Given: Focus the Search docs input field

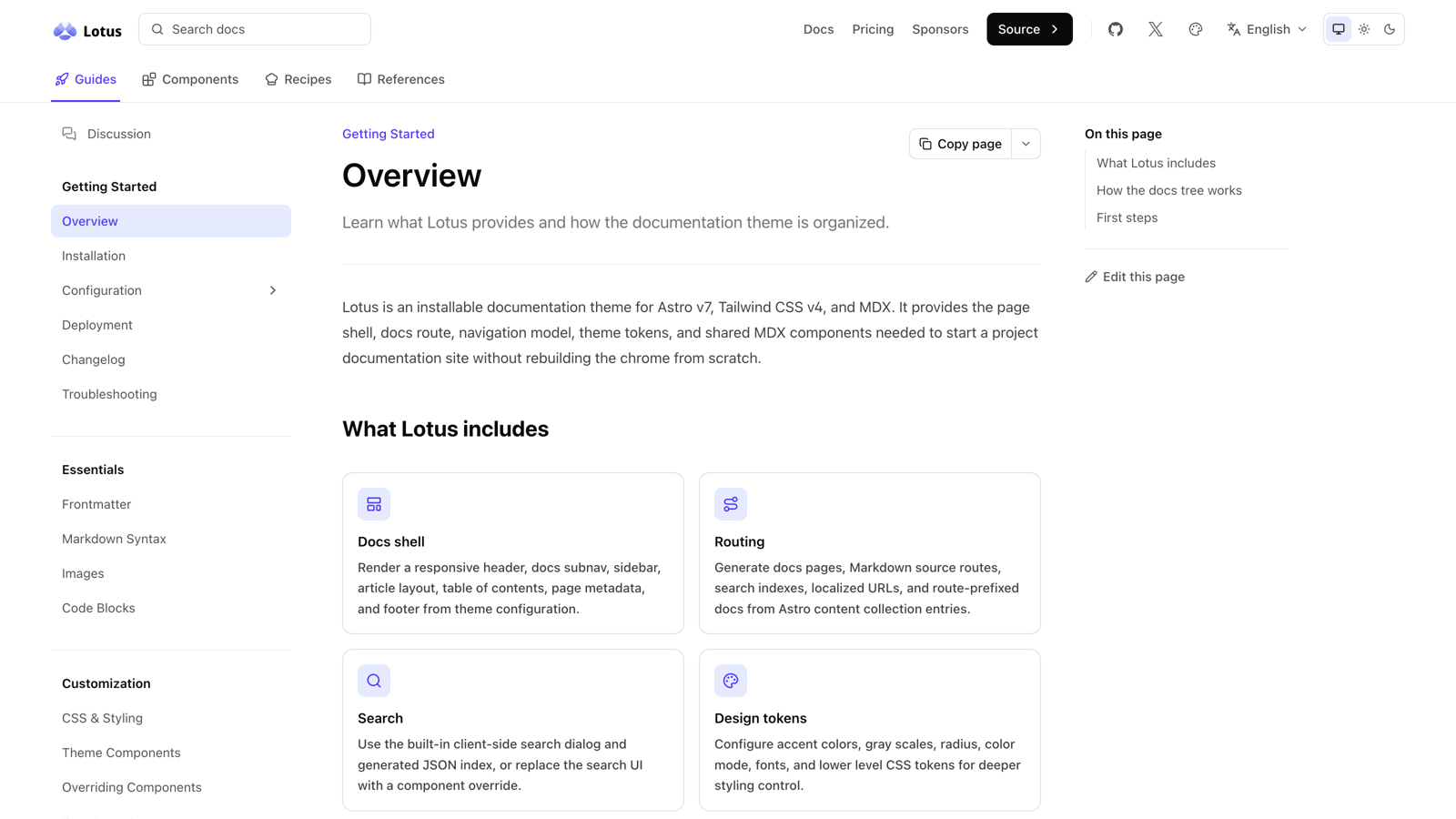Looking at the screenshot, I should point(255,29).
